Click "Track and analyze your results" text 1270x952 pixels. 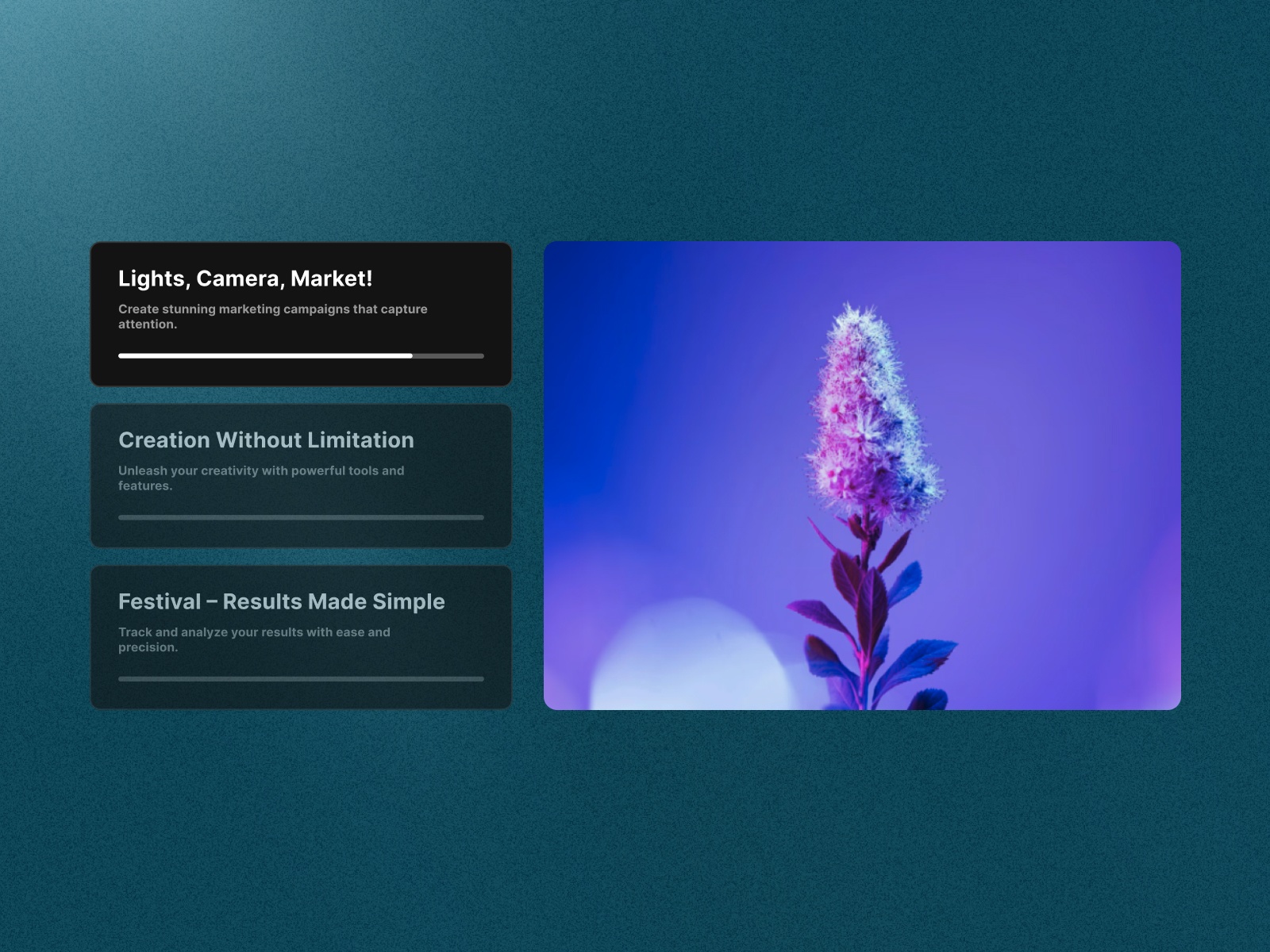coord(254,639)
